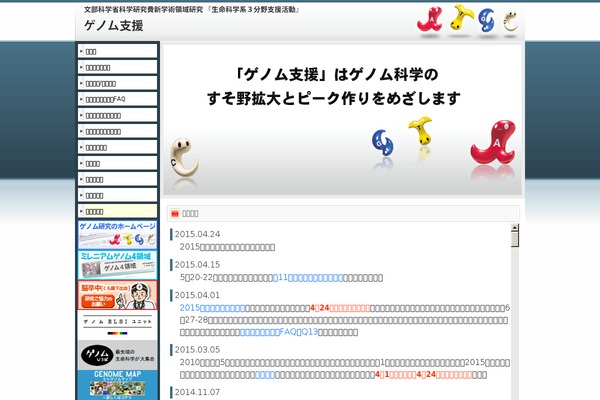Click the large red A character in the banner
600x400 pixels.
click(x=493, y=142)
